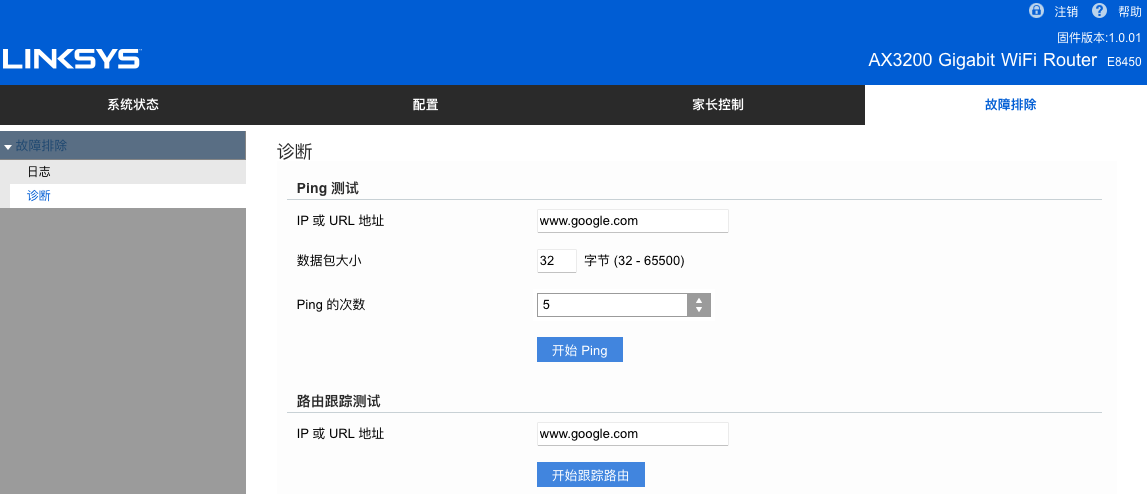Open the 系统状态 tab
The height and width of the screenshot is (494, 1147).
coord(133,105)
